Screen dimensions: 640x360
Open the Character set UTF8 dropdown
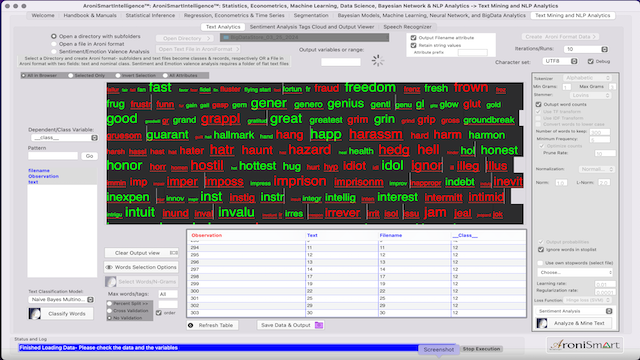[560, 61]
